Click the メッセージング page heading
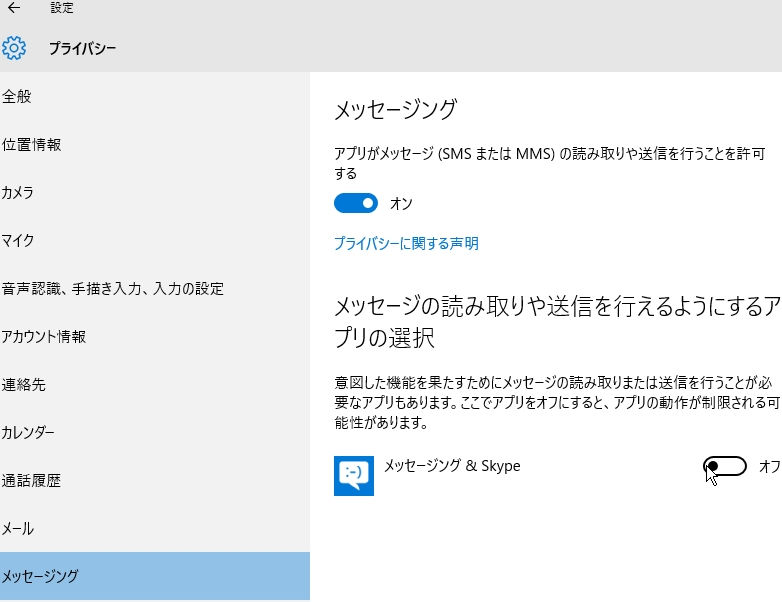The width and height of the screenshot is (782, 602). (x=395, y=109)
